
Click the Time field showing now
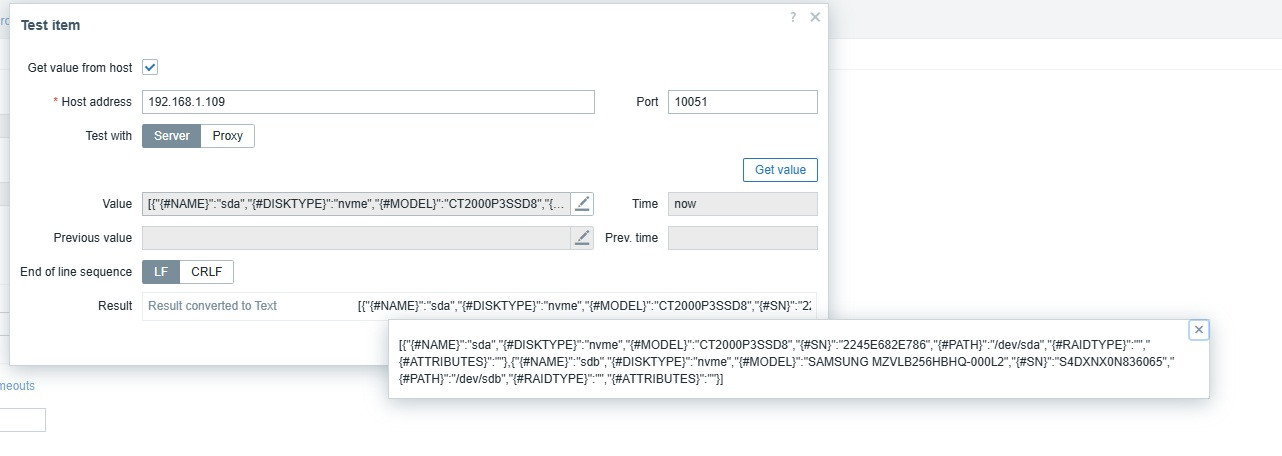click(x=742, y=204)
